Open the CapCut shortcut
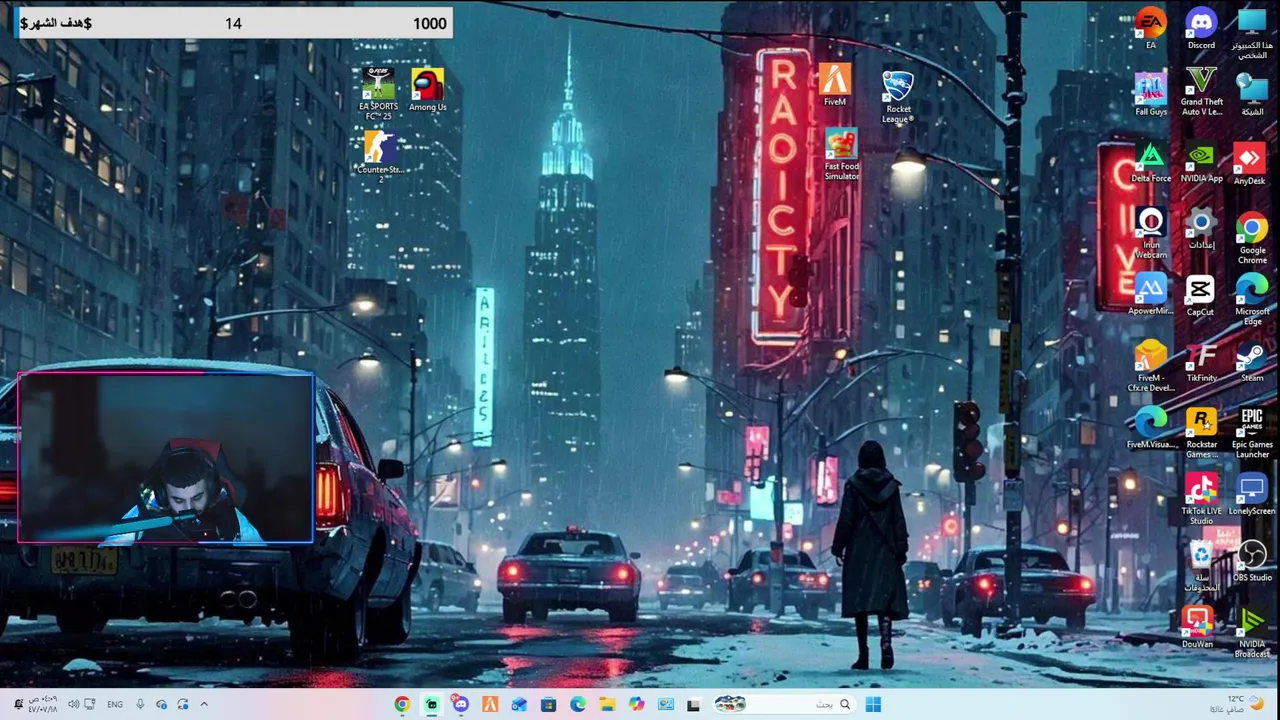Image resolution: width=1280 pixels, height=720 pixels. [1200, 297]
